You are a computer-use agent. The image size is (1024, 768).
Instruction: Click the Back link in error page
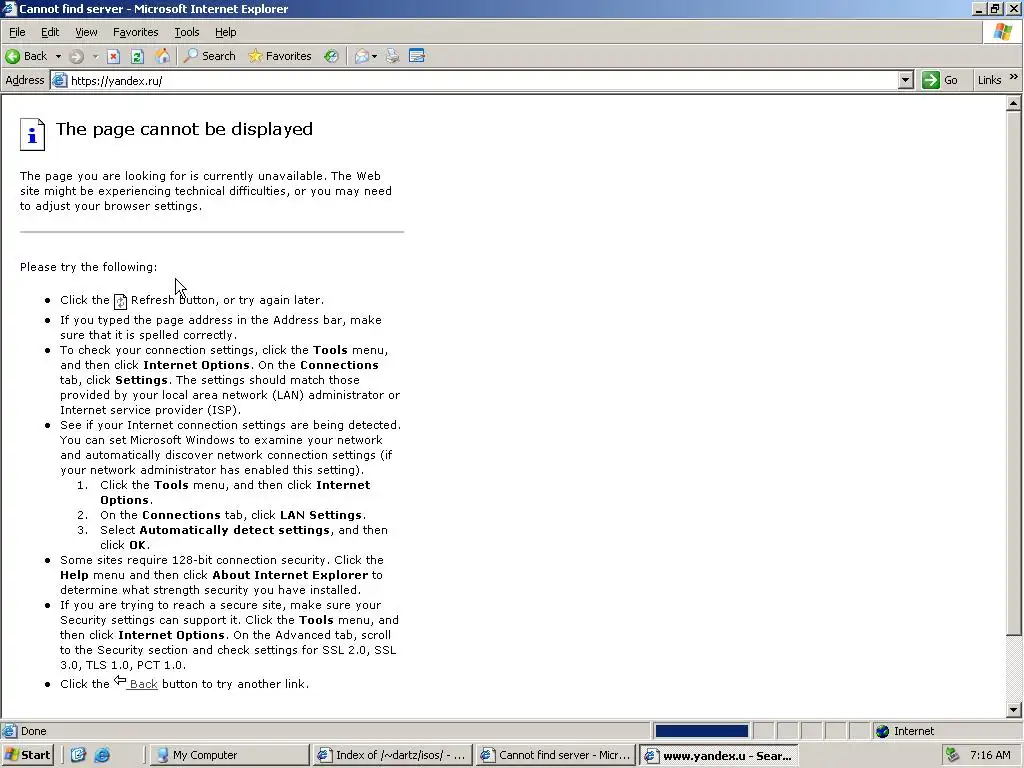tap(143, 684)
